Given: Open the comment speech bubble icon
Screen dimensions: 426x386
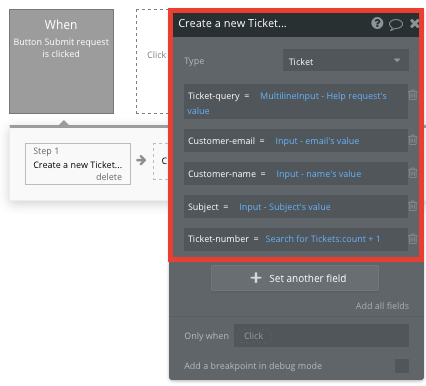Looking at the screenshot, I should [x=396, y=24].
